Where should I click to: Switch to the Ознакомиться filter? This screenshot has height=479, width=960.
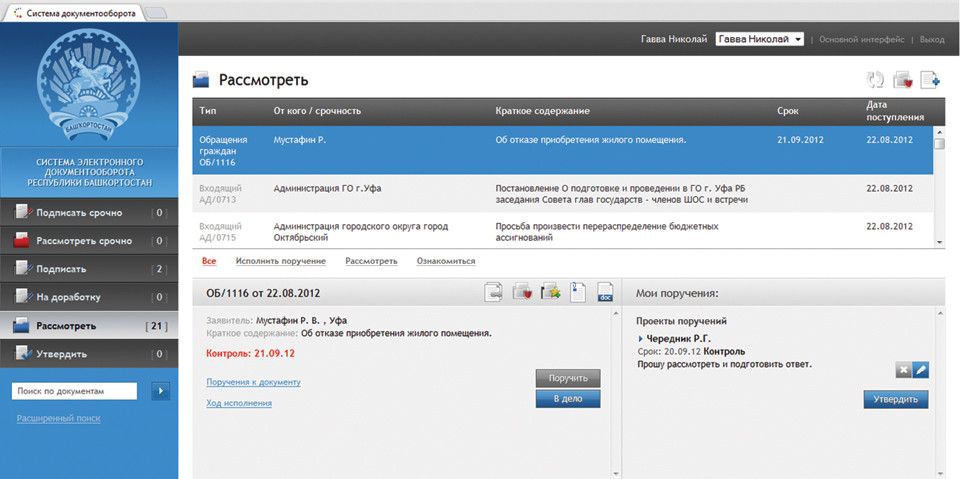click(x=445, y=261)
